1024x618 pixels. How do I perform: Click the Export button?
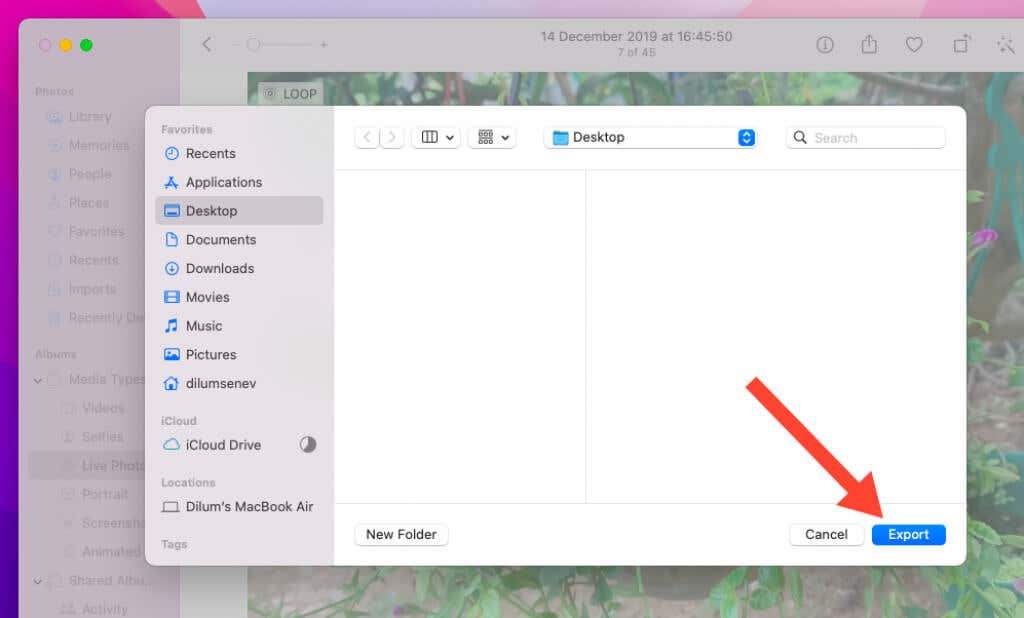point(908,534)
